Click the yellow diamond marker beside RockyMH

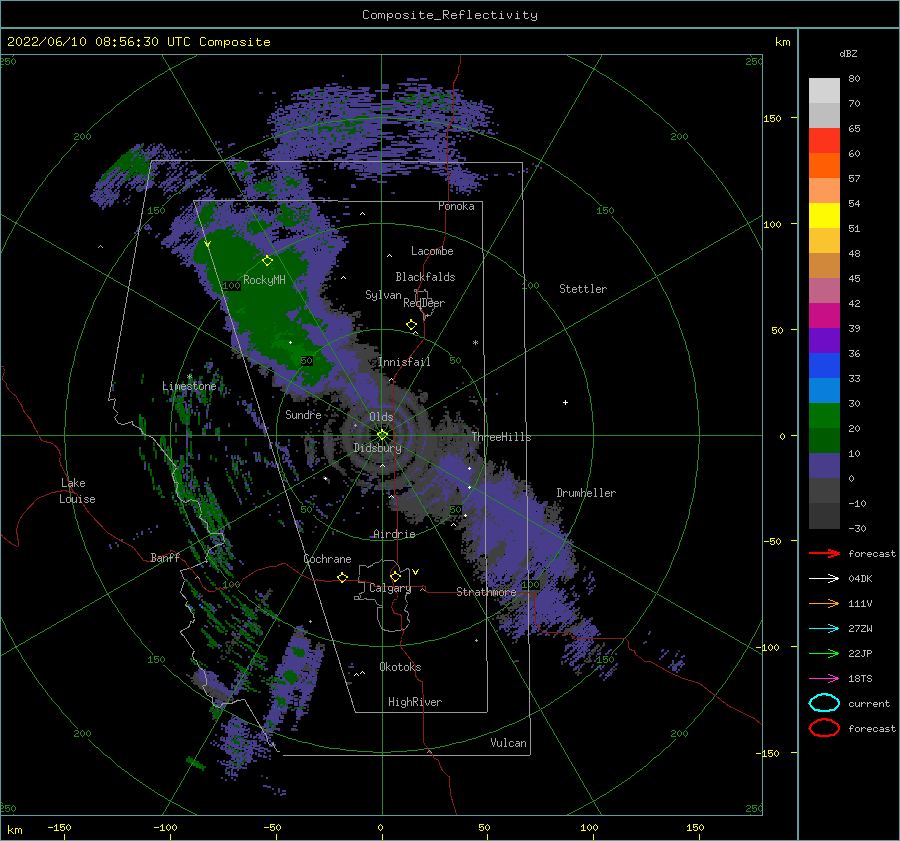click(x=267, y=261)
